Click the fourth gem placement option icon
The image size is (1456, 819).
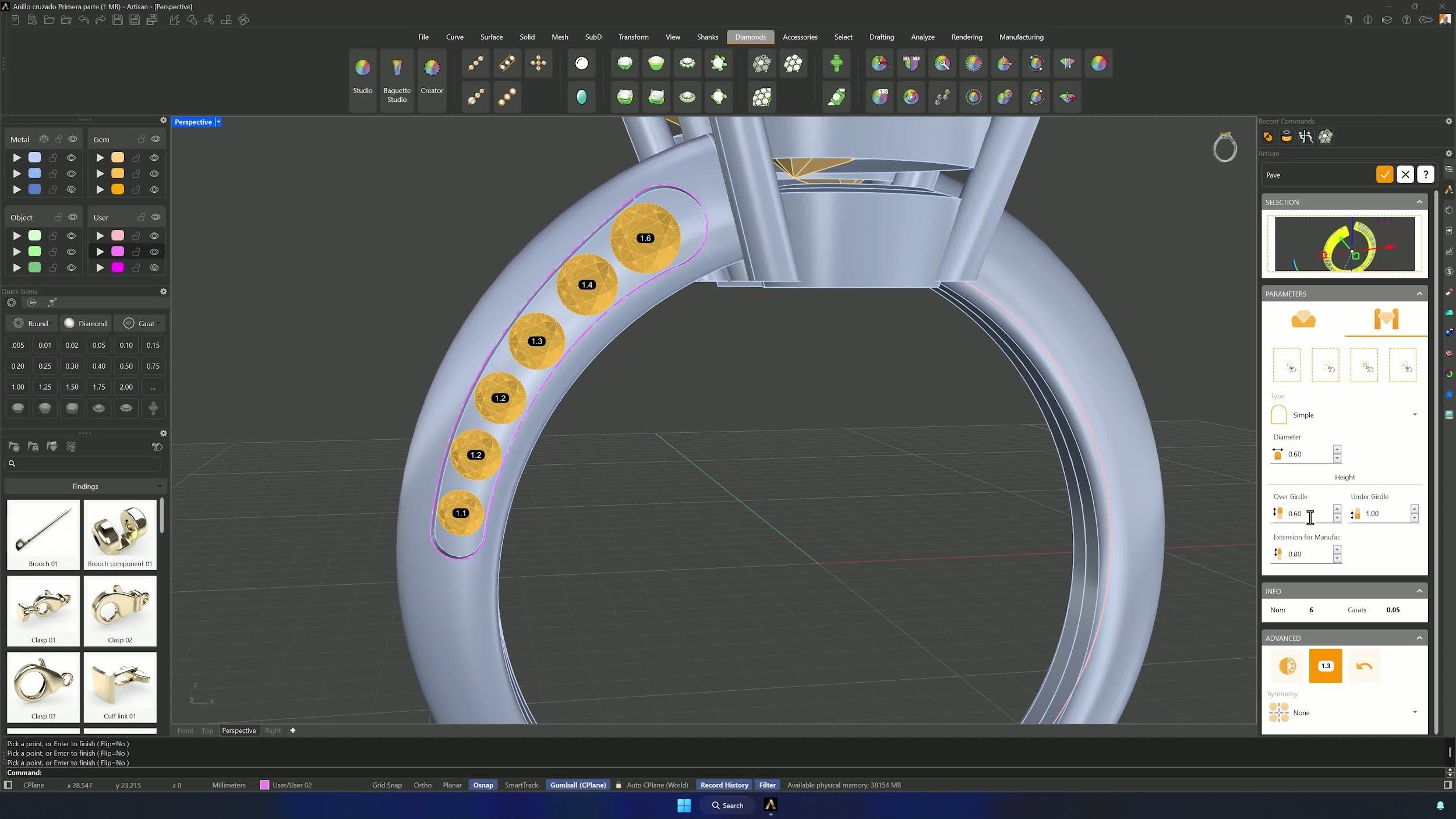click(1402, 365)
